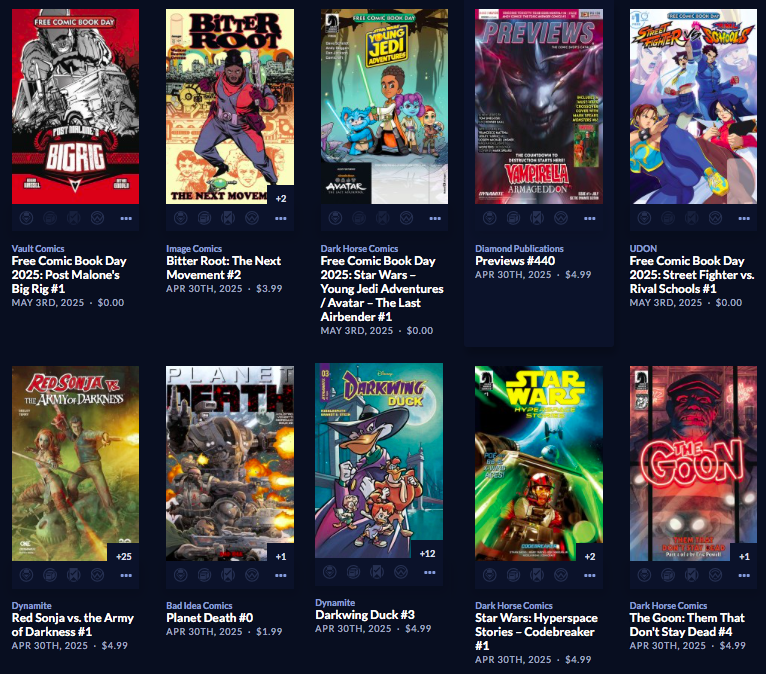Screen dimensions: 766x674
Task: Open more options menu for Bitter Root #2
Action: click(280, 218)
